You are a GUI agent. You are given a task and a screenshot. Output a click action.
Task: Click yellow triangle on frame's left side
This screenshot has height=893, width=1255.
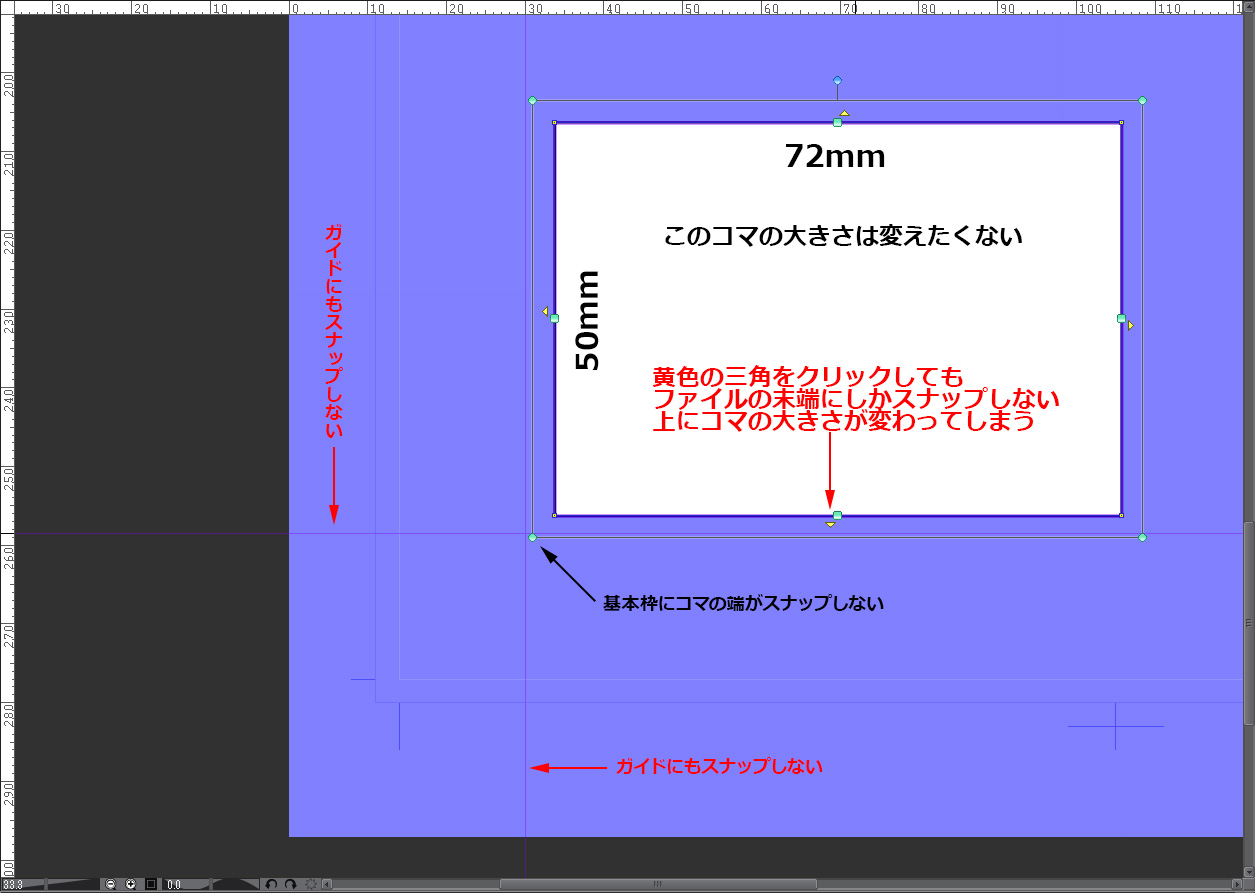(545, 312)
